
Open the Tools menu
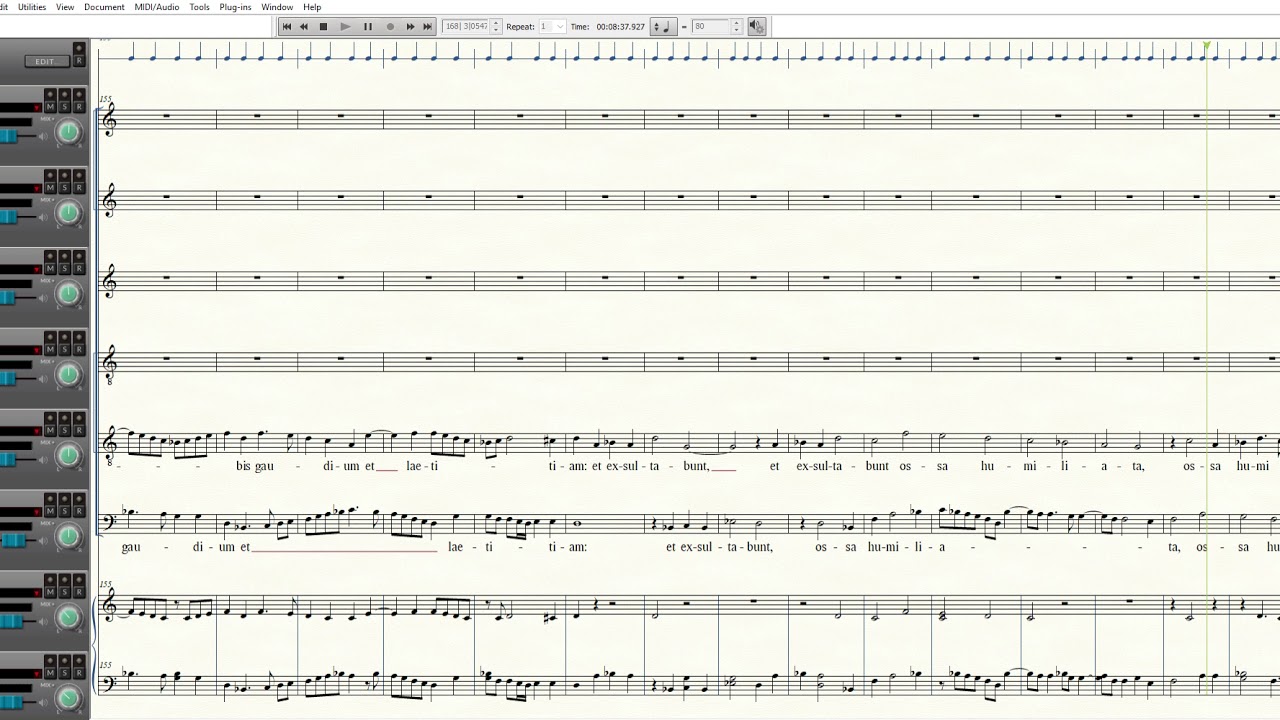coord(200,7)
